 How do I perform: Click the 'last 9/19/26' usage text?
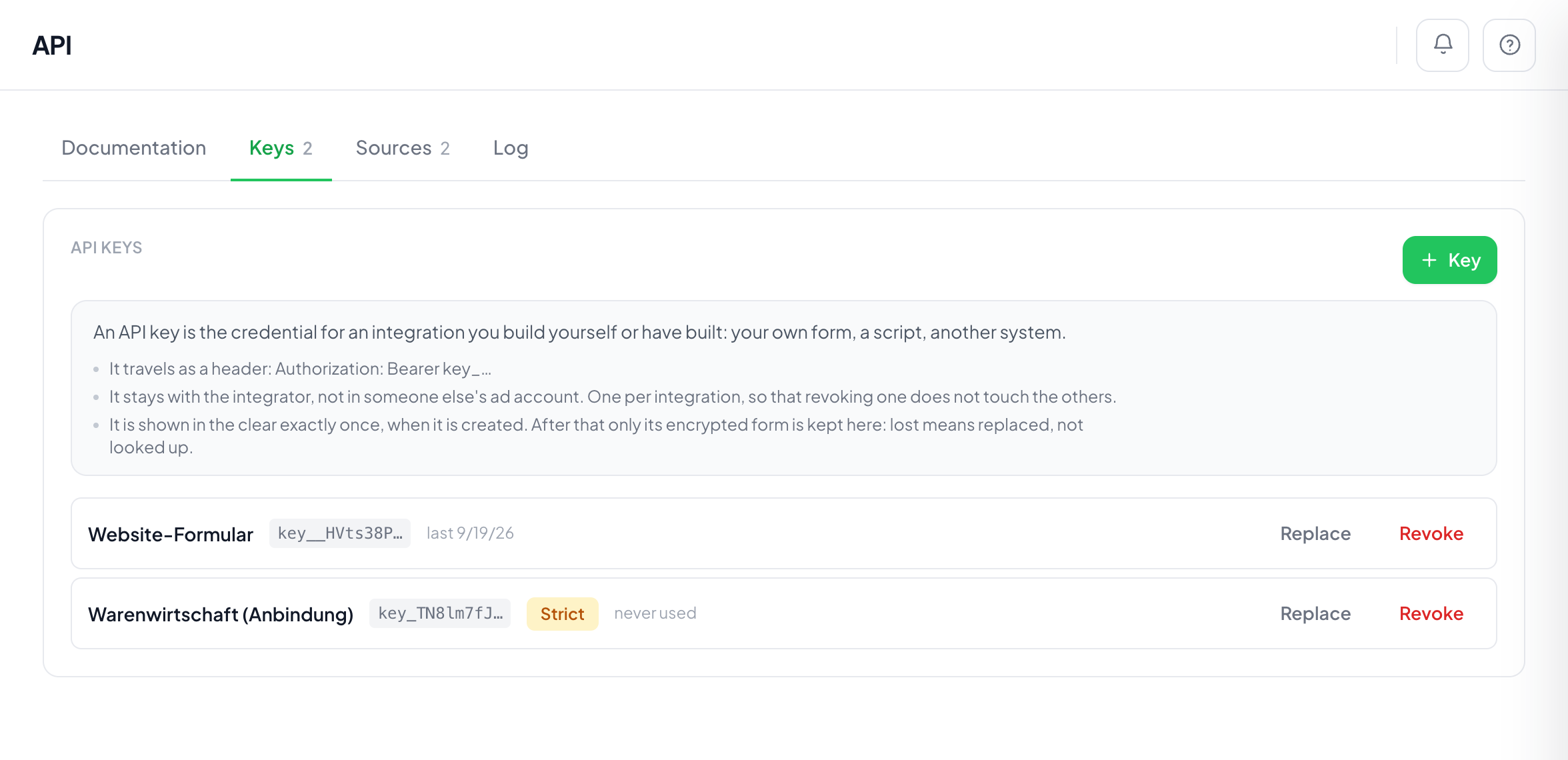(x=470, y=533)
